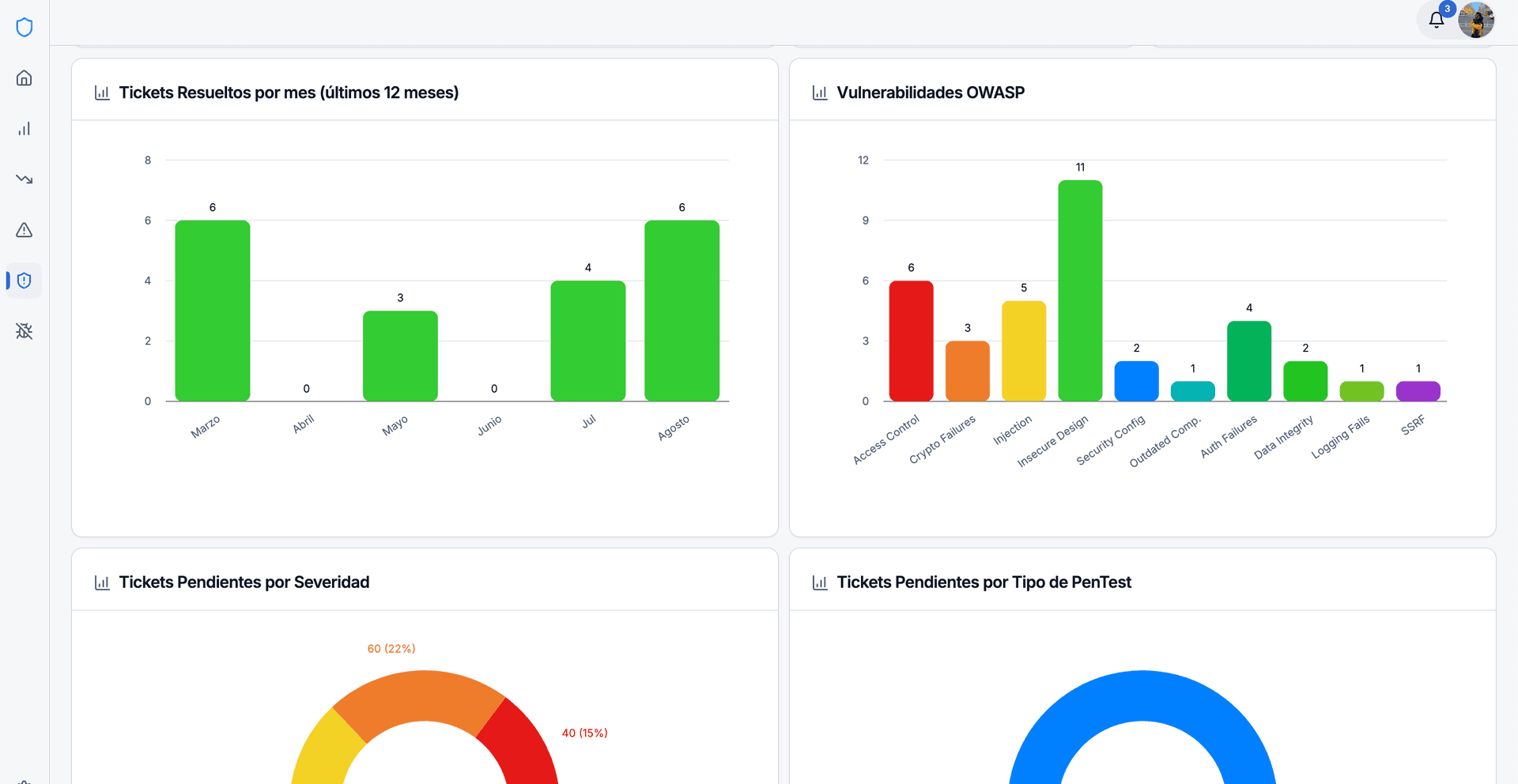Click the 'Abril' axis label

tap(304, 424)
